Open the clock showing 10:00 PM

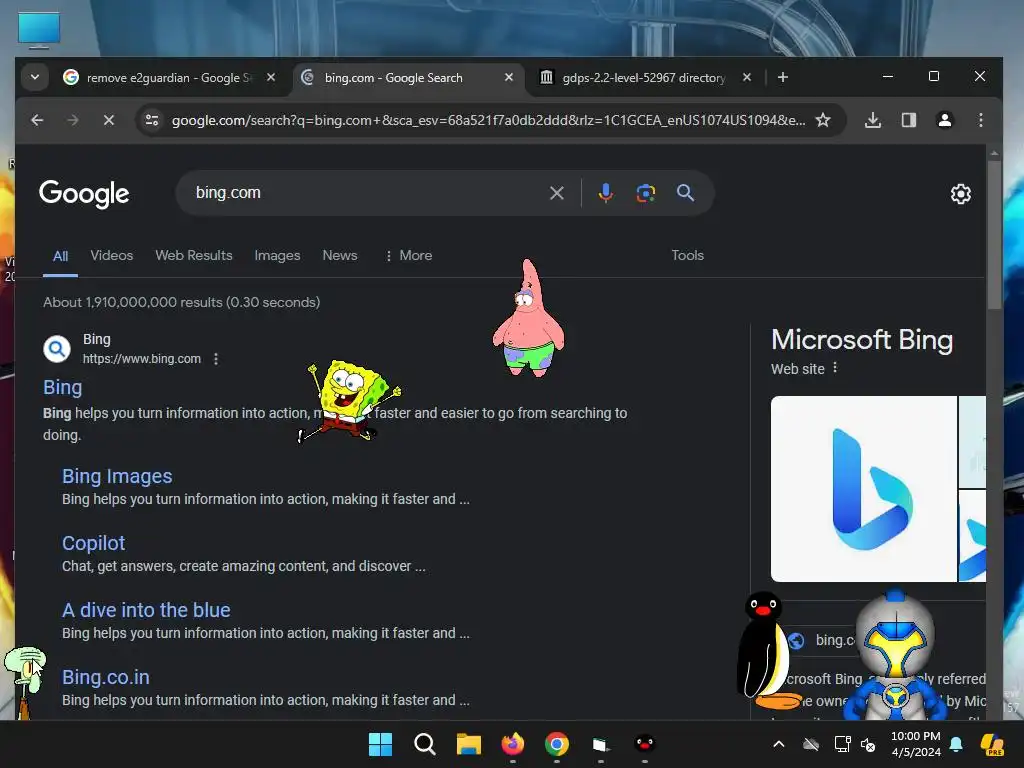[916, 744]
